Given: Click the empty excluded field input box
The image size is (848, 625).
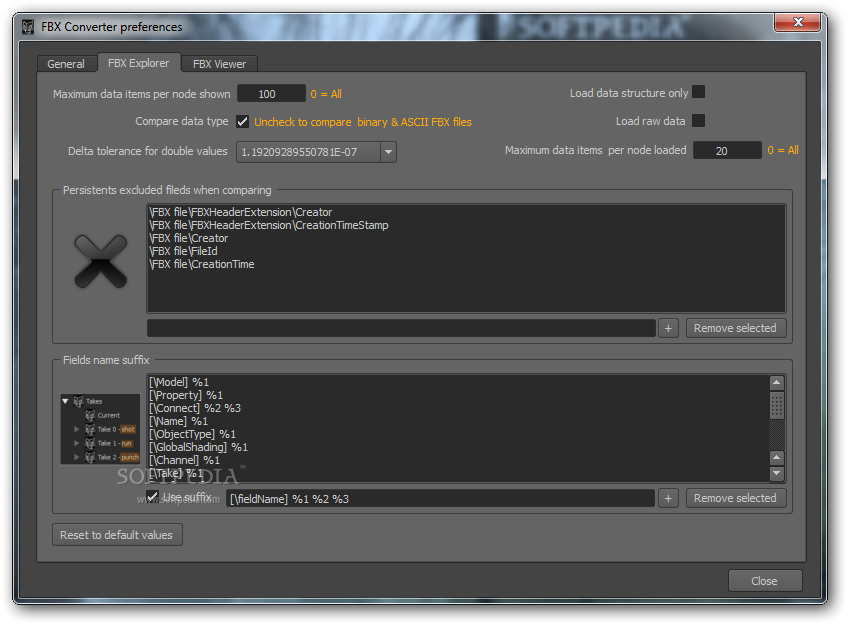Looking at the screenshot, I should coord(401,328).
